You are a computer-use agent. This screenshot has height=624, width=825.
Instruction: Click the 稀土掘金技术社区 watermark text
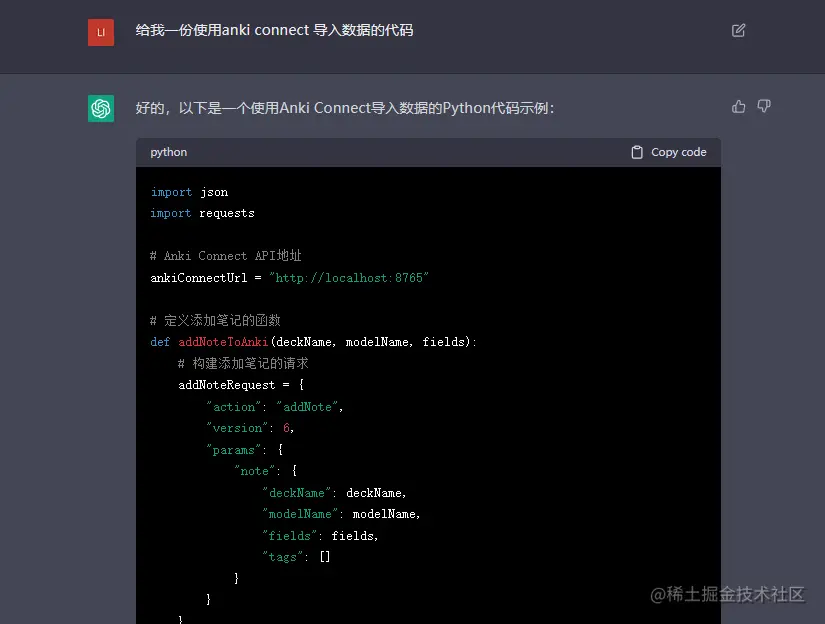point(729,593)
